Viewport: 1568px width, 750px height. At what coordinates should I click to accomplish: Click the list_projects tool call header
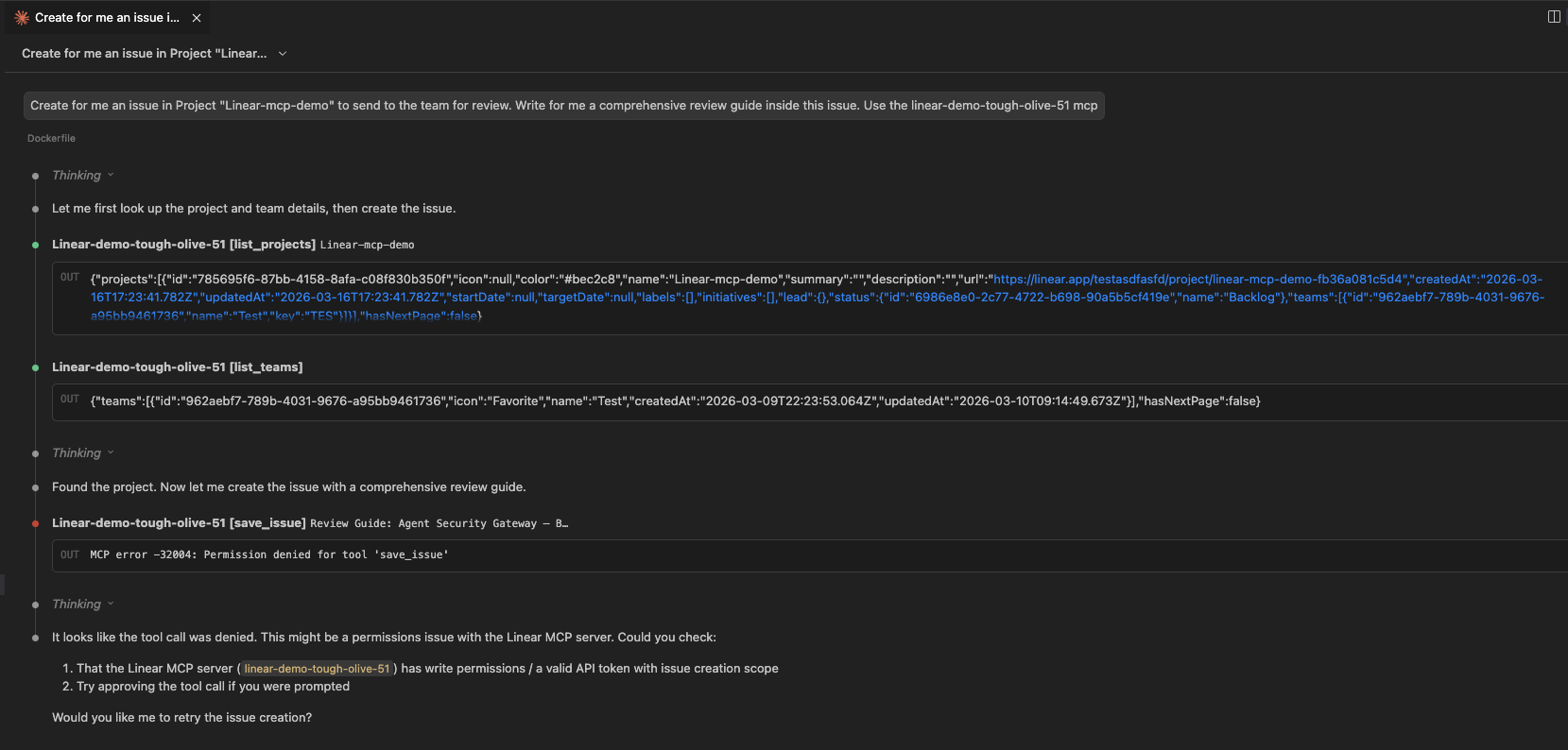[183, 245]
